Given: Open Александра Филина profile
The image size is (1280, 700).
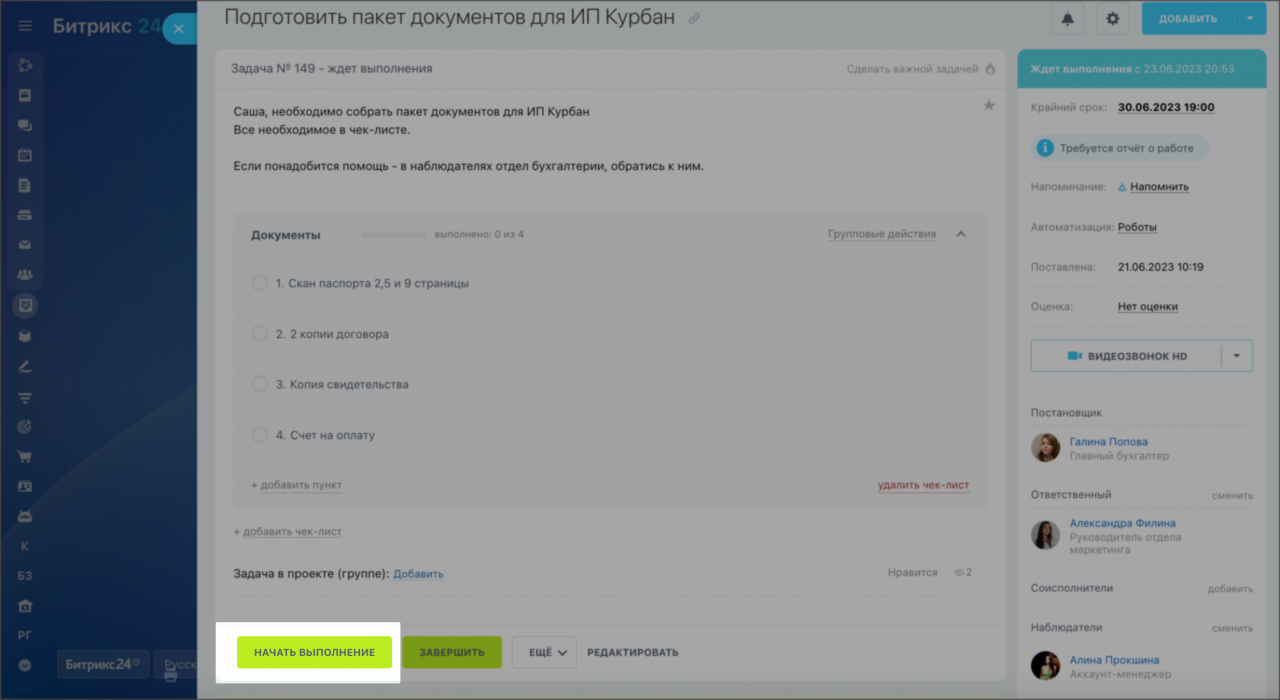Looking at the screenshot, I should (x=1123, y=523).
